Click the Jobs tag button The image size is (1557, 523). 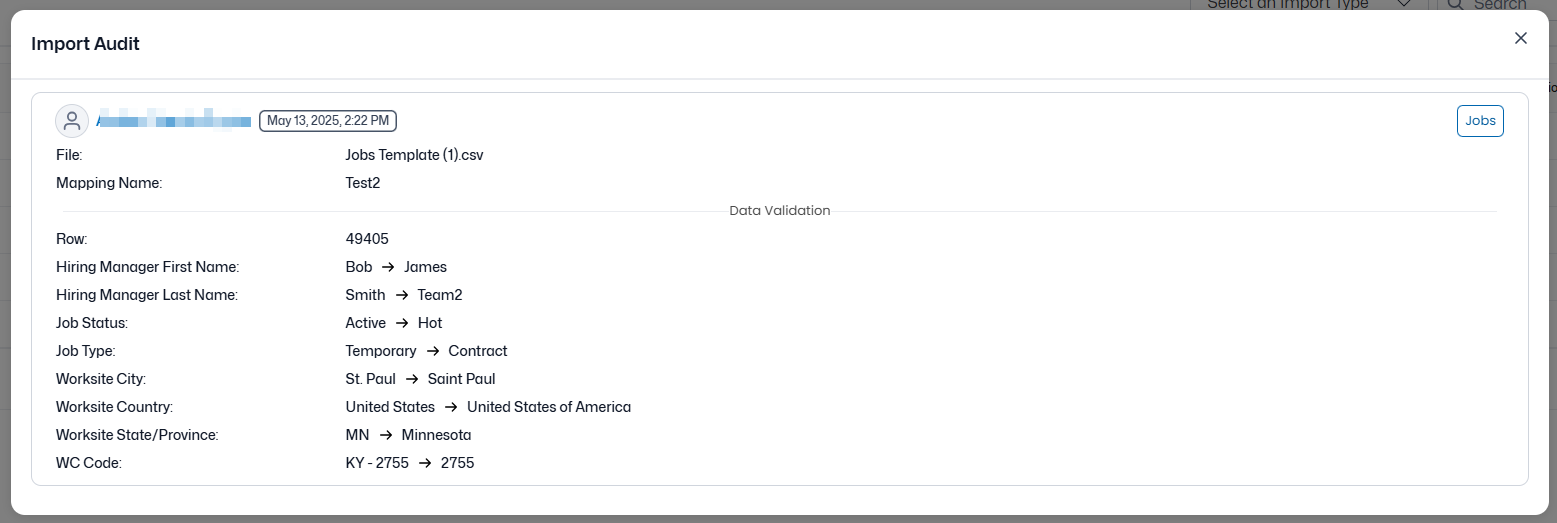(1480, 121)
